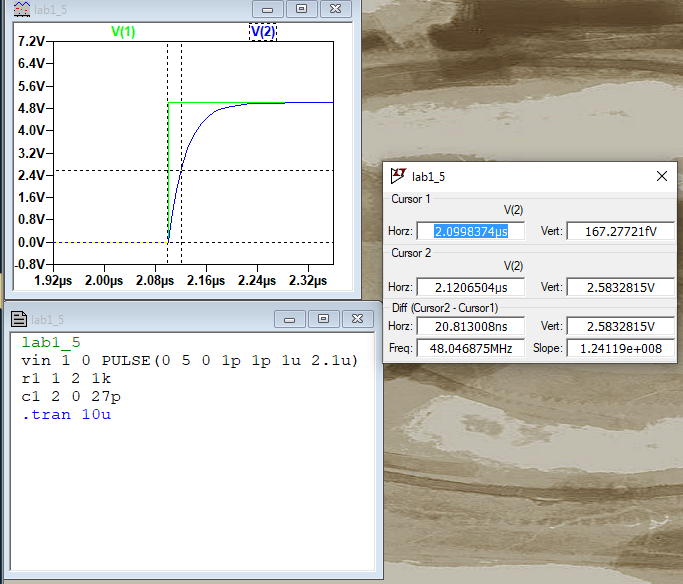The height and width of the screenshot is (584, 683).
Task: Minimize the waveform plot window
Action: tap(267, 9)
